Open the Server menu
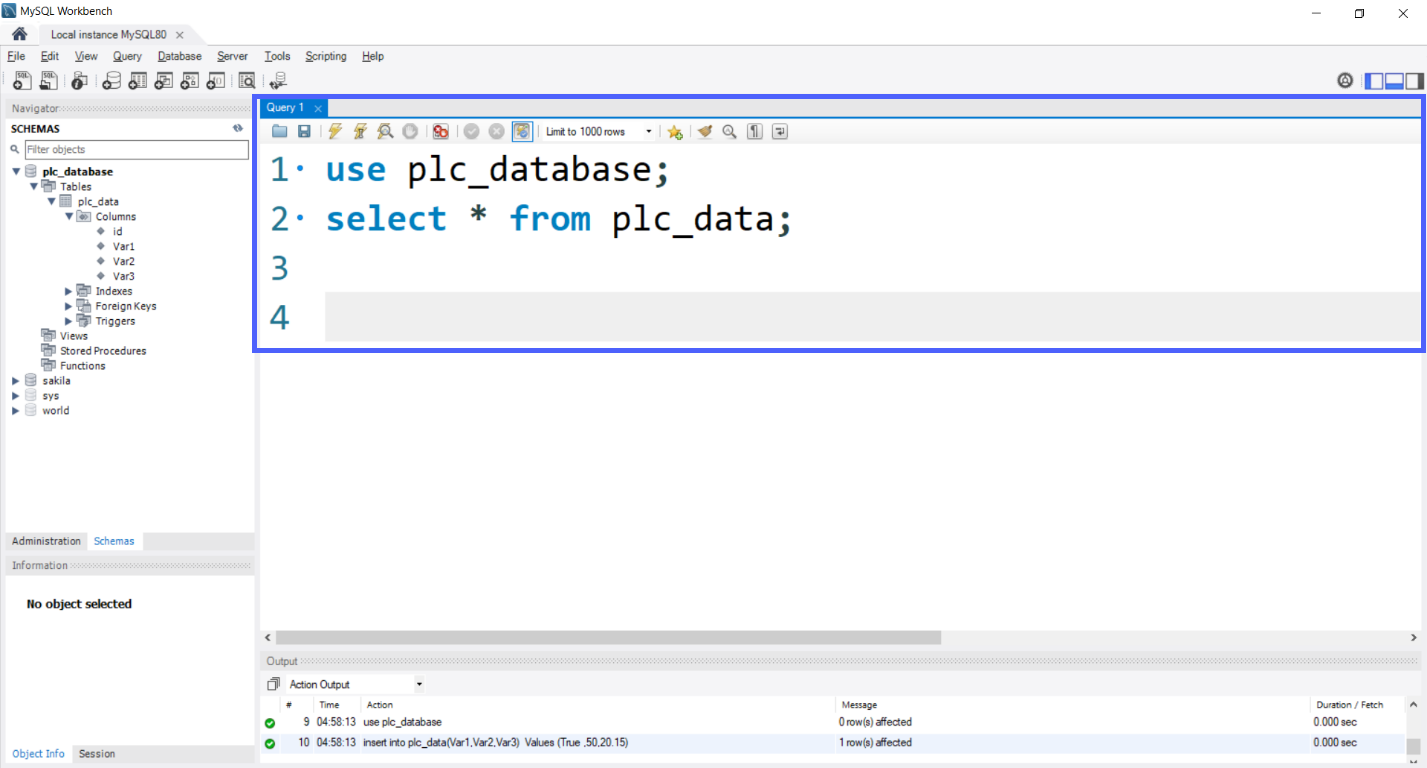Image resolution: width=1427 pixels, height=768 pixels. click(x=232, y=56)
